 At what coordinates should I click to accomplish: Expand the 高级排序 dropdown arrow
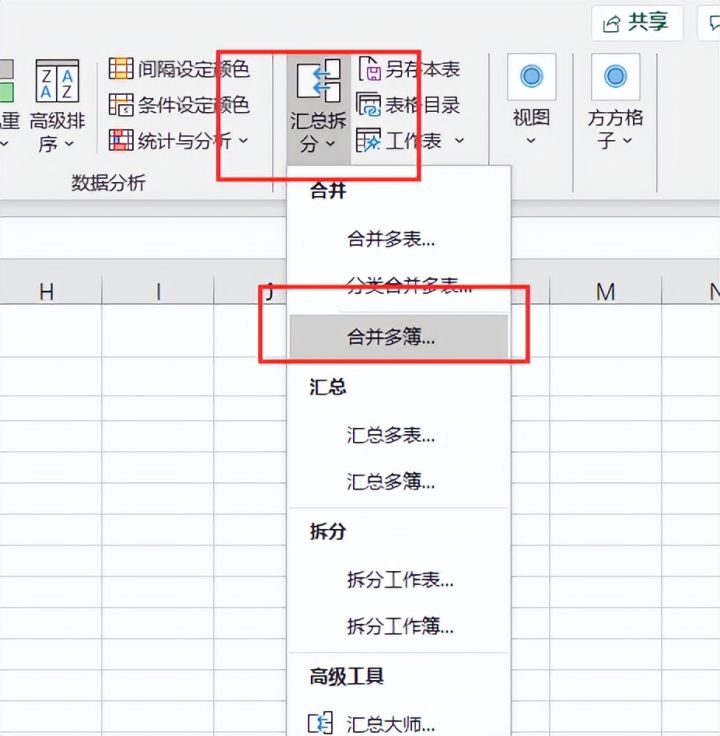(69, 143)
